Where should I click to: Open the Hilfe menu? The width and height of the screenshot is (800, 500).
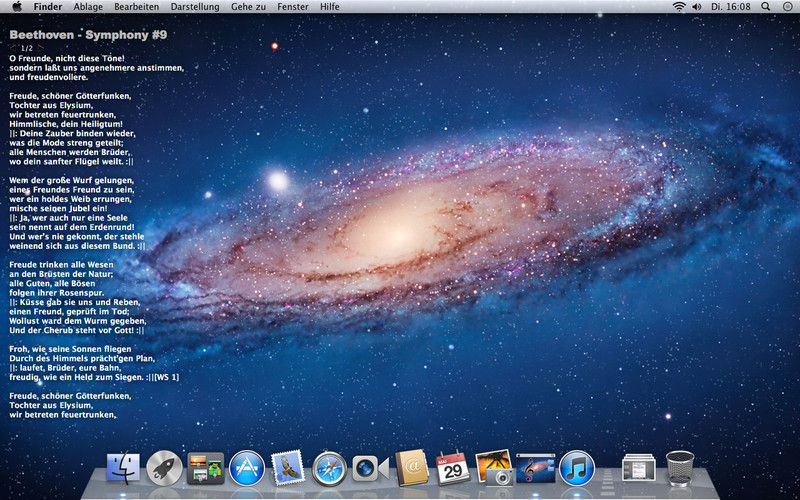pos(330,7)
